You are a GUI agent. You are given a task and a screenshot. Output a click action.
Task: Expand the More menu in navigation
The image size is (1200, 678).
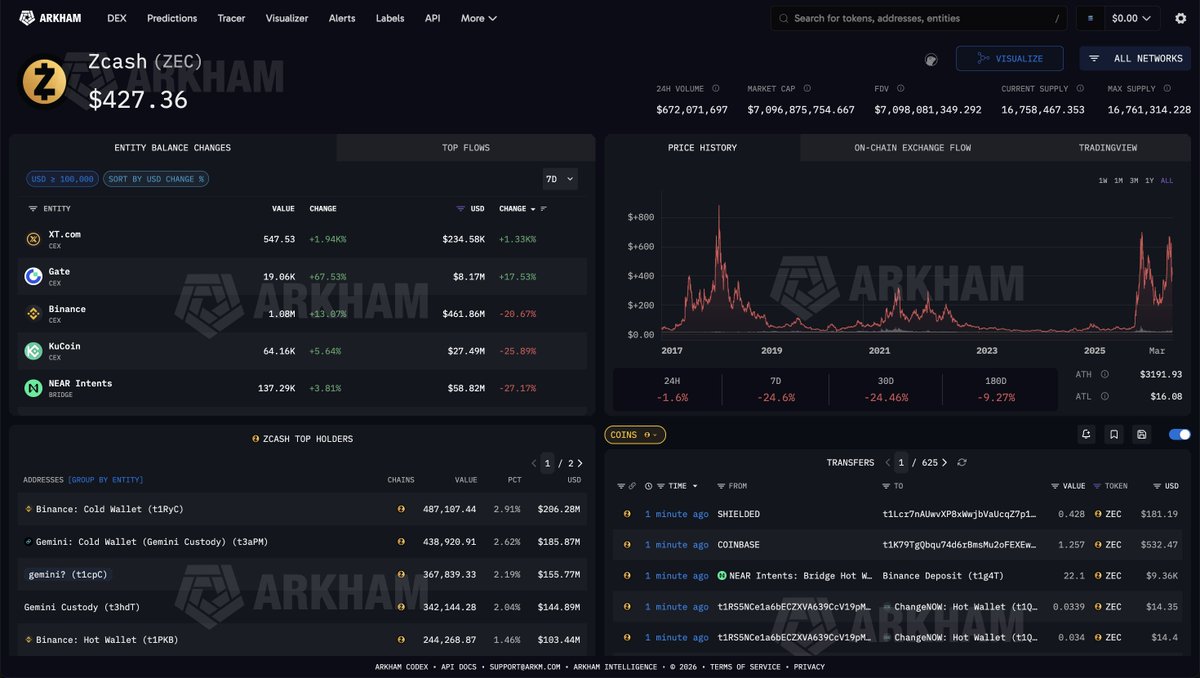479,18
